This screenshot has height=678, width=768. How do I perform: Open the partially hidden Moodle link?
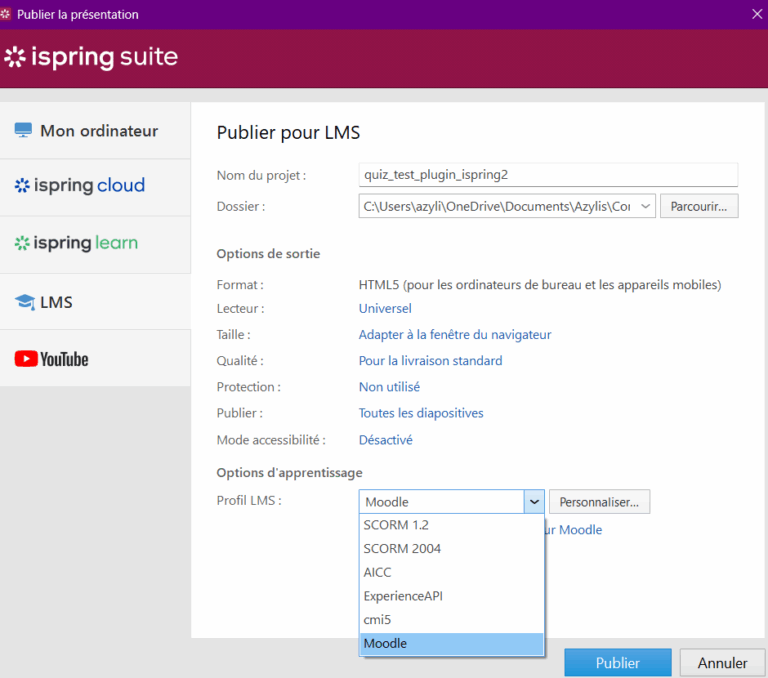click(x=574, y=530)
